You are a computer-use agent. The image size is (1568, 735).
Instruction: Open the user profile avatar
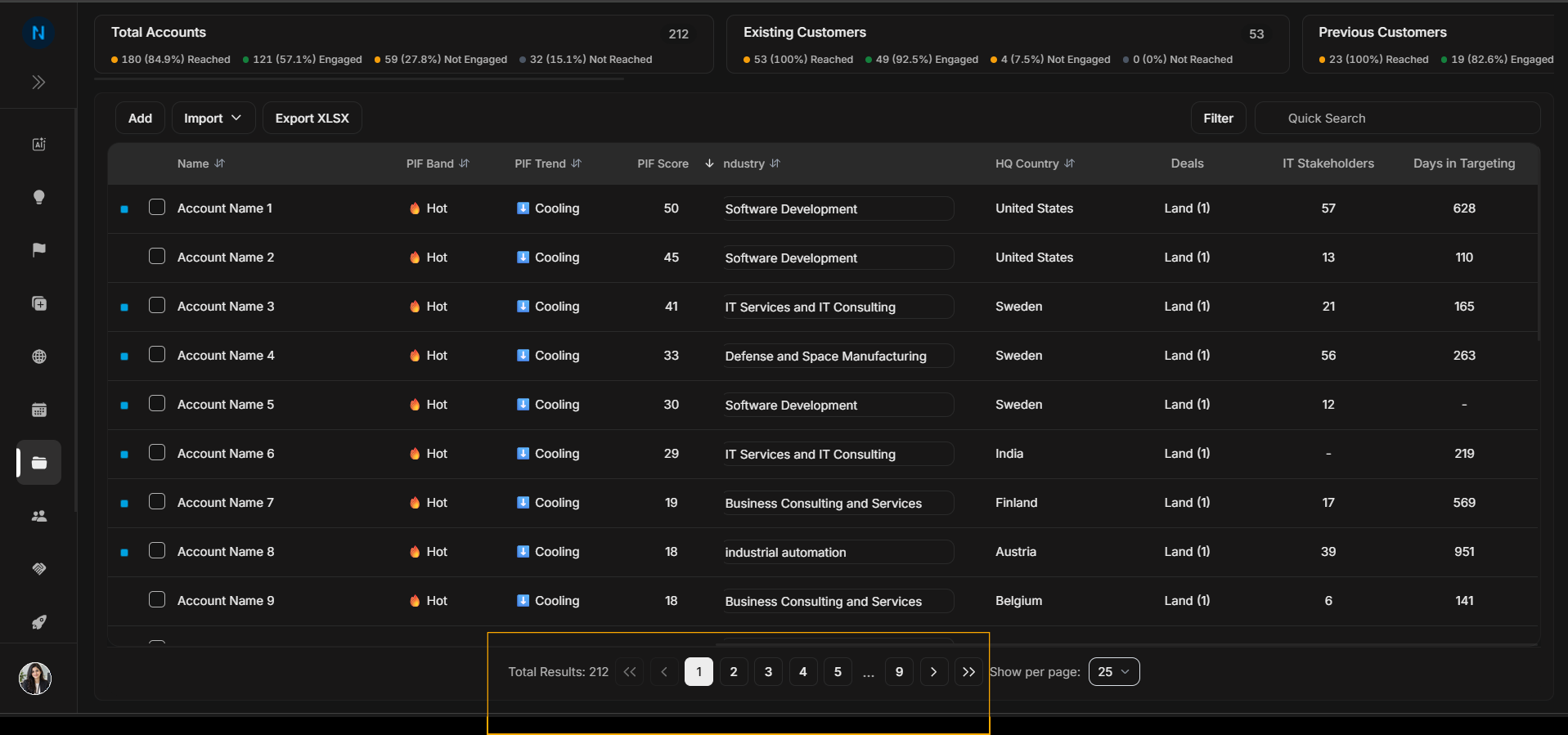point(35,679)
